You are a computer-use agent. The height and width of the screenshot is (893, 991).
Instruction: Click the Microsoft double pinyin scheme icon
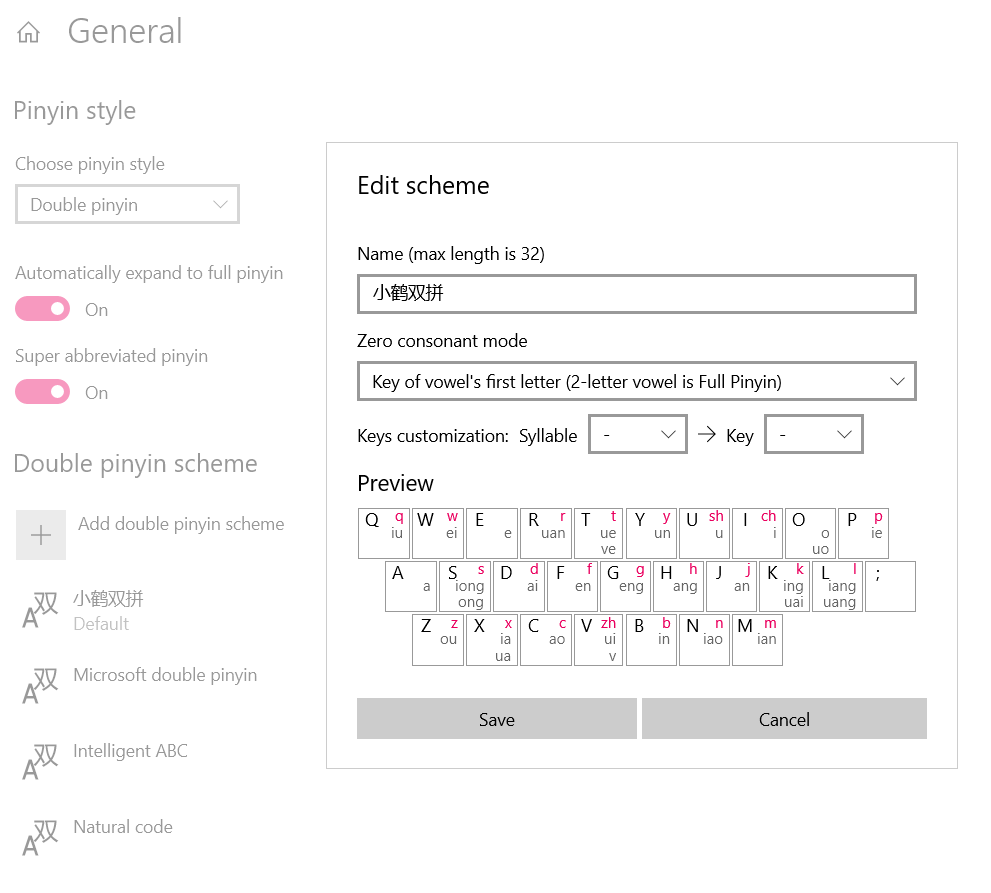tap(40, 685)
